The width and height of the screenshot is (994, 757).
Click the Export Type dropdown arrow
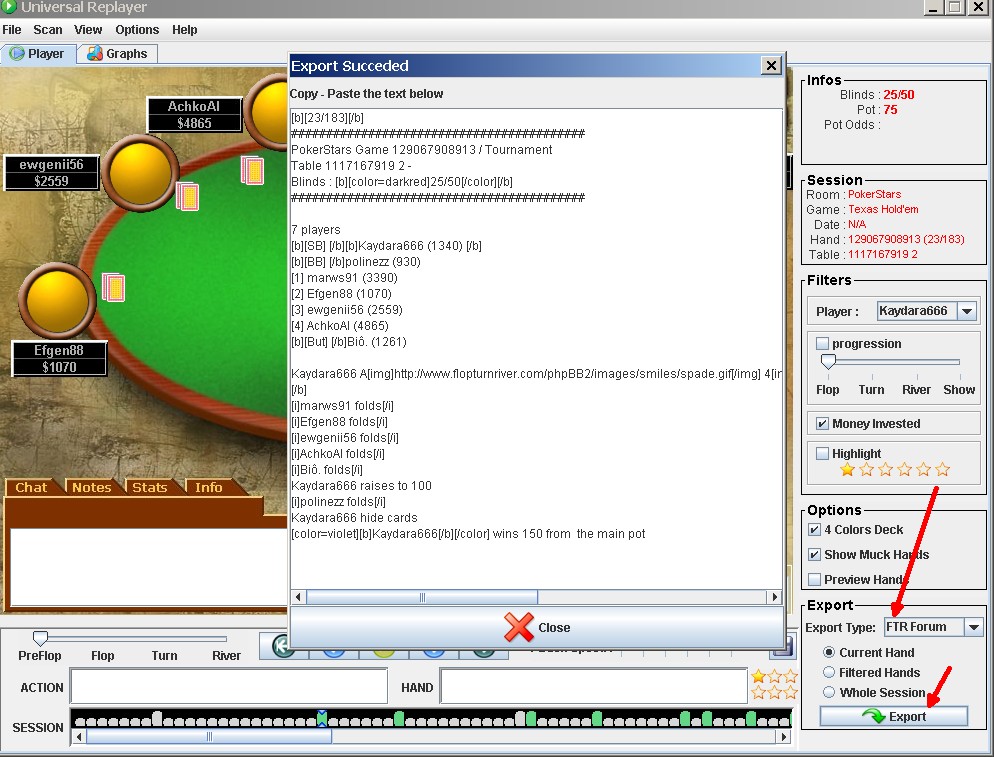point(974,627)
